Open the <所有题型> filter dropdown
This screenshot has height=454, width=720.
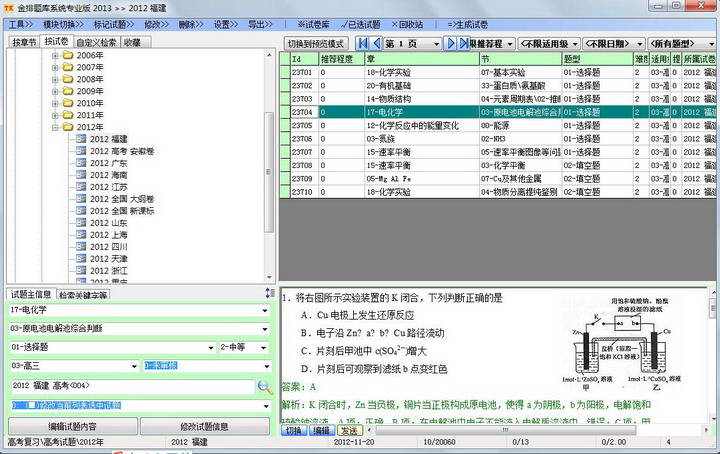pyautogui.click(x=711, y=44)
